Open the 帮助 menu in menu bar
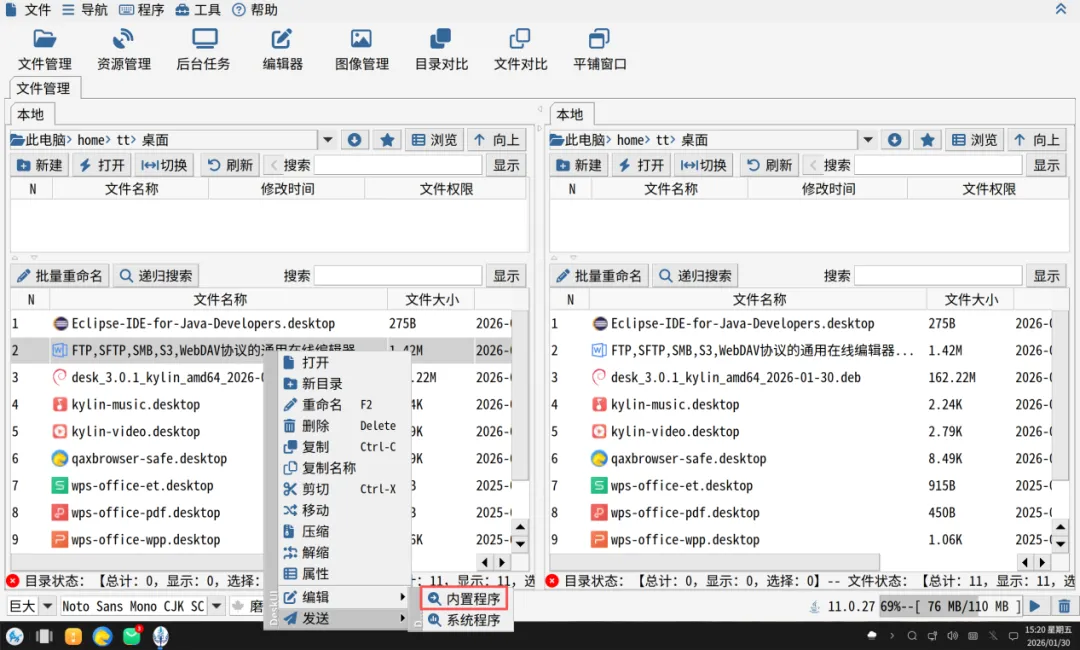Viewport: 1080px width, 650px height. pyautogui.click(x=255, y=10)
